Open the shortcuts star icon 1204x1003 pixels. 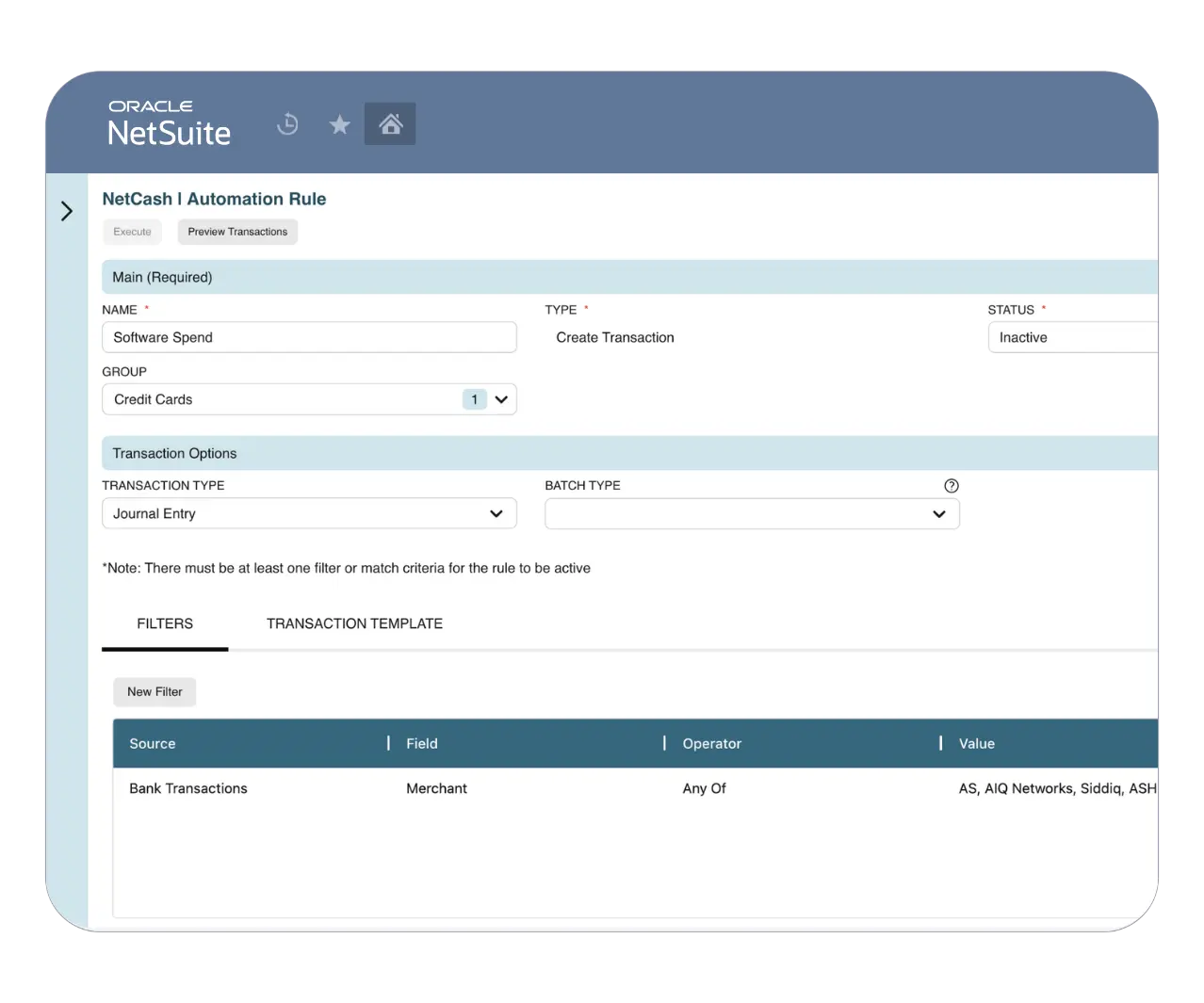339,123
